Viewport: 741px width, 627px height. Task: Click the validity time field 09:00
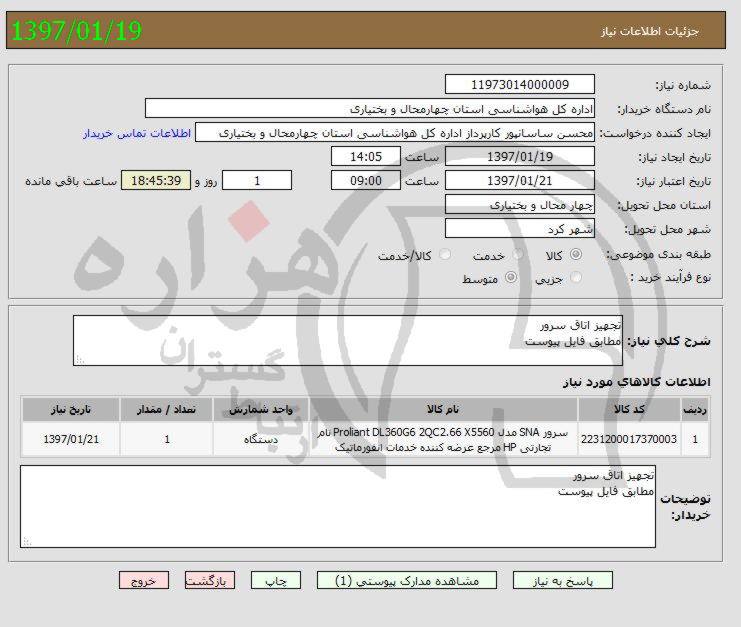pos(366,180)
